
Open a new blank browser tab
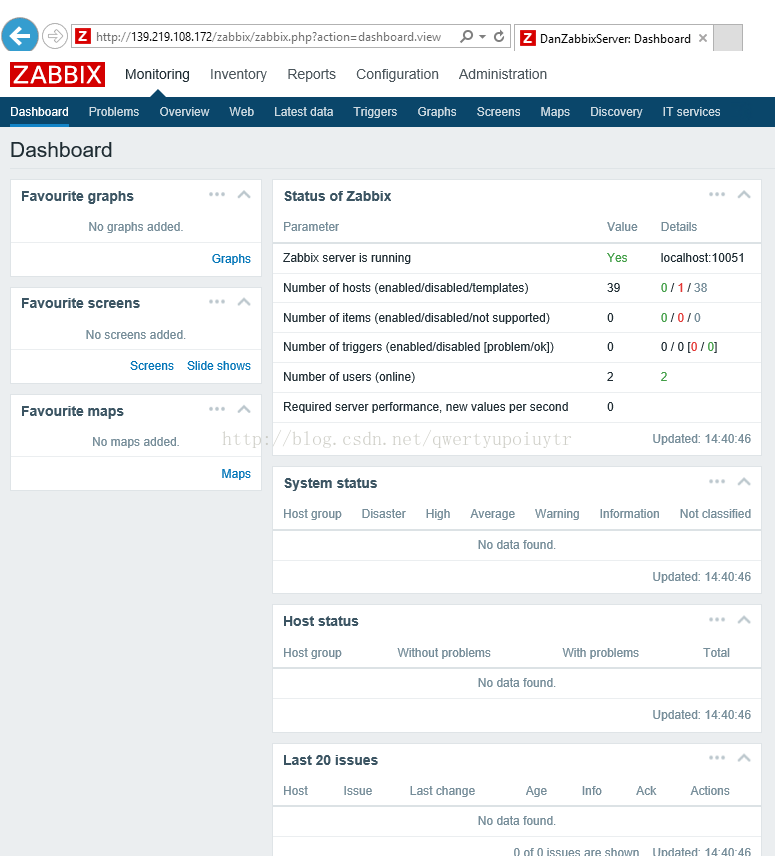click(728, 38)
